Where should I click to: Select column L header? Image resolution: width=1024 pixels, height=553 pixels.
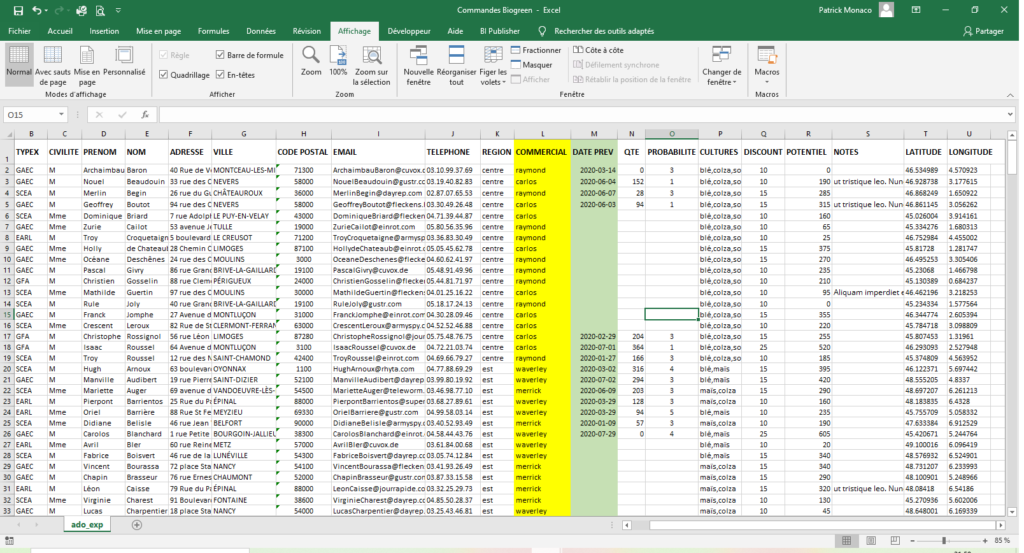[x=542, y=134]
